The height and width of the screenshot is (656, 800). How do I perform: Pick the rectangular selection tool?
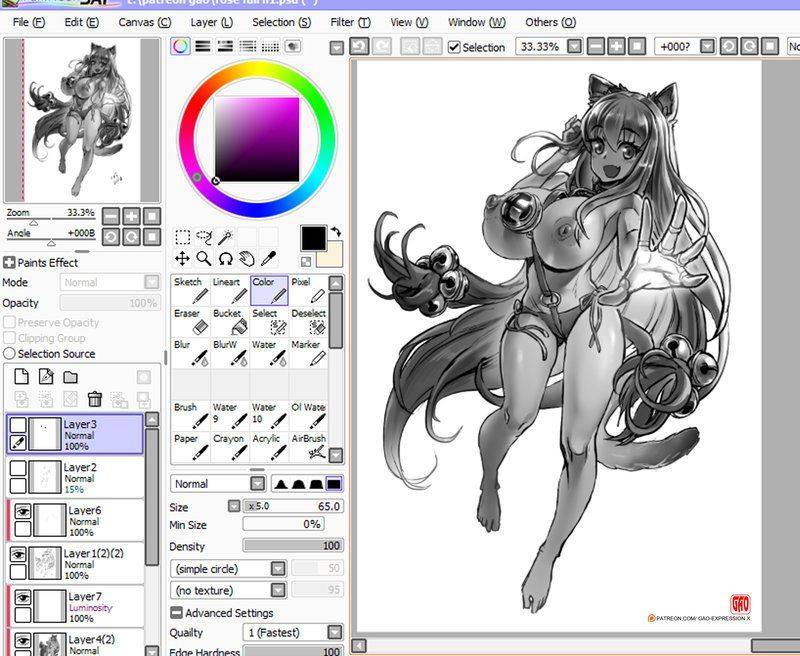point(183,237)
